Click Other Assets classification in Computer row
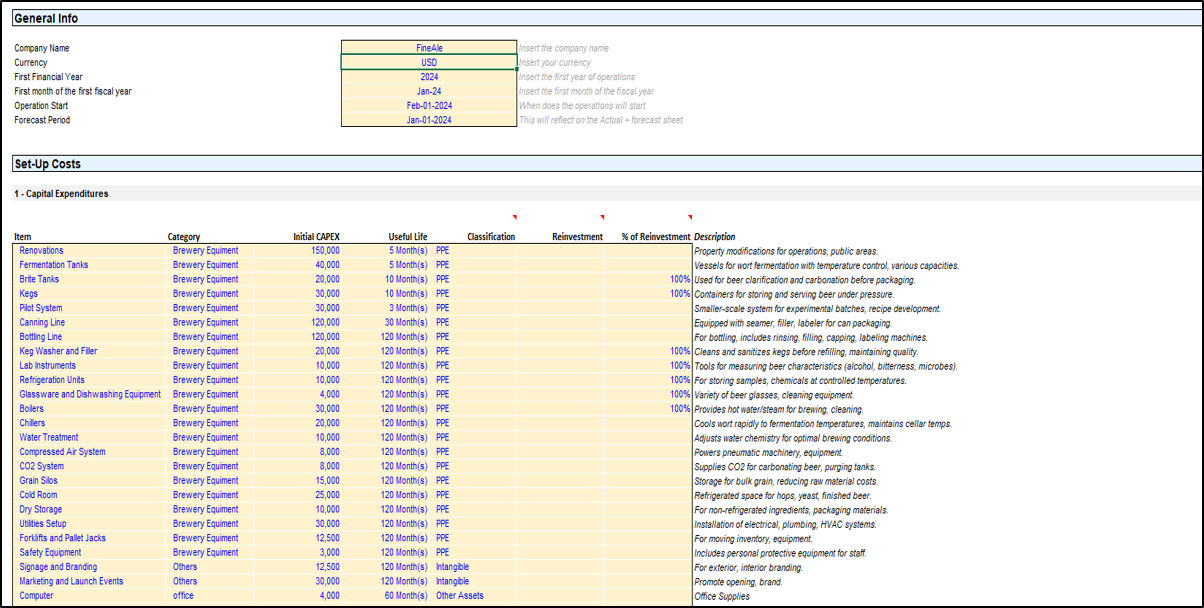Image resolution: width=1204 pixels, height=608 pixels. click(x=459, y=596)
